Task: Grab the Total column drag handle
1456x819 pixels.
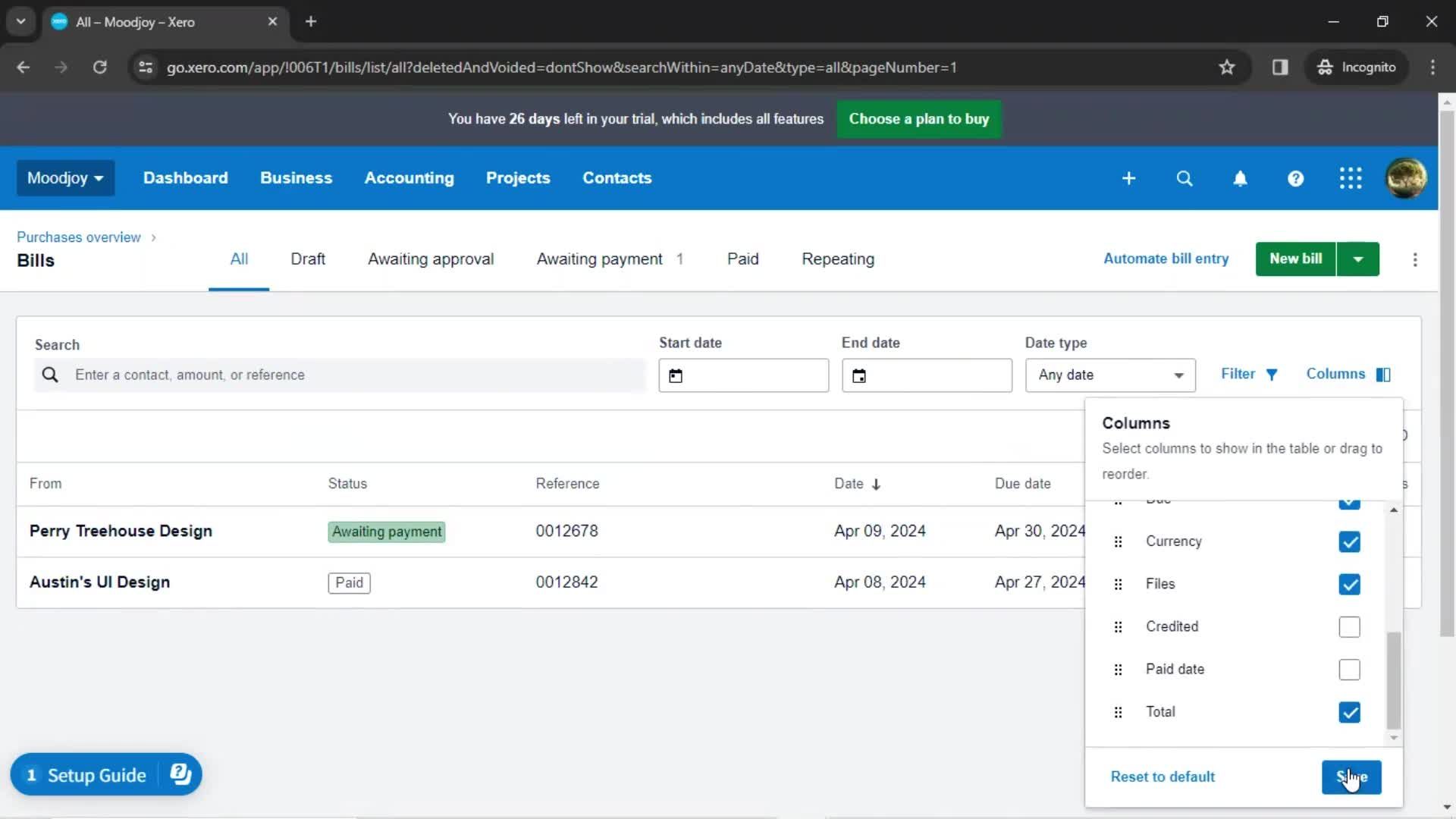Action: (x=1118, y=712)
